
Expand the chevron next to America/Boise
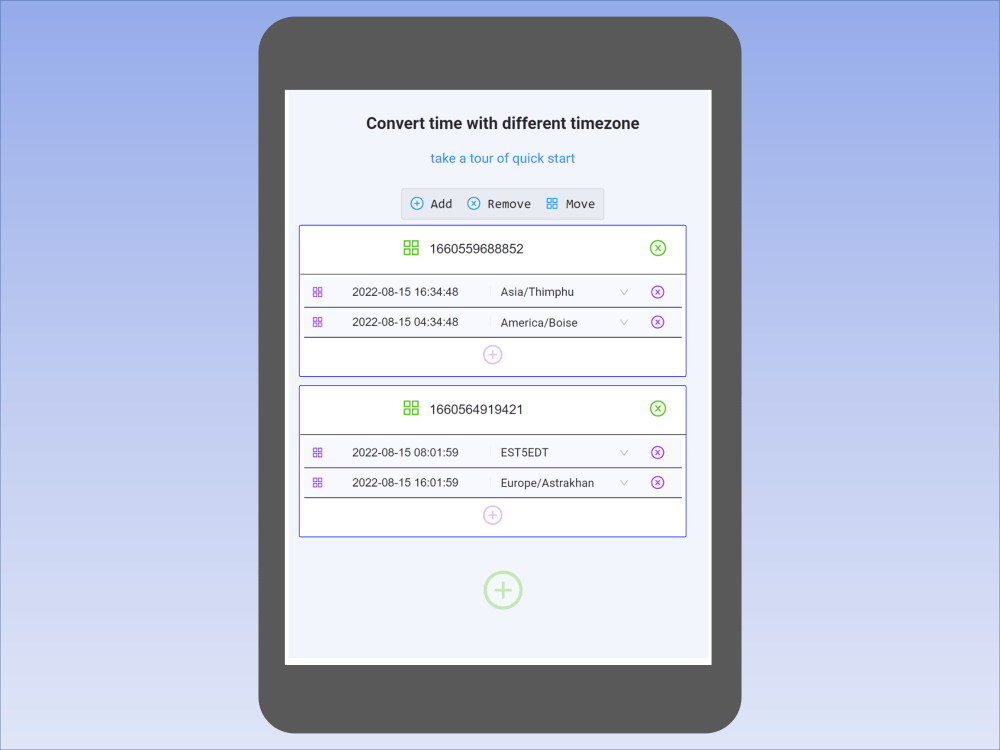pos(624,322)
